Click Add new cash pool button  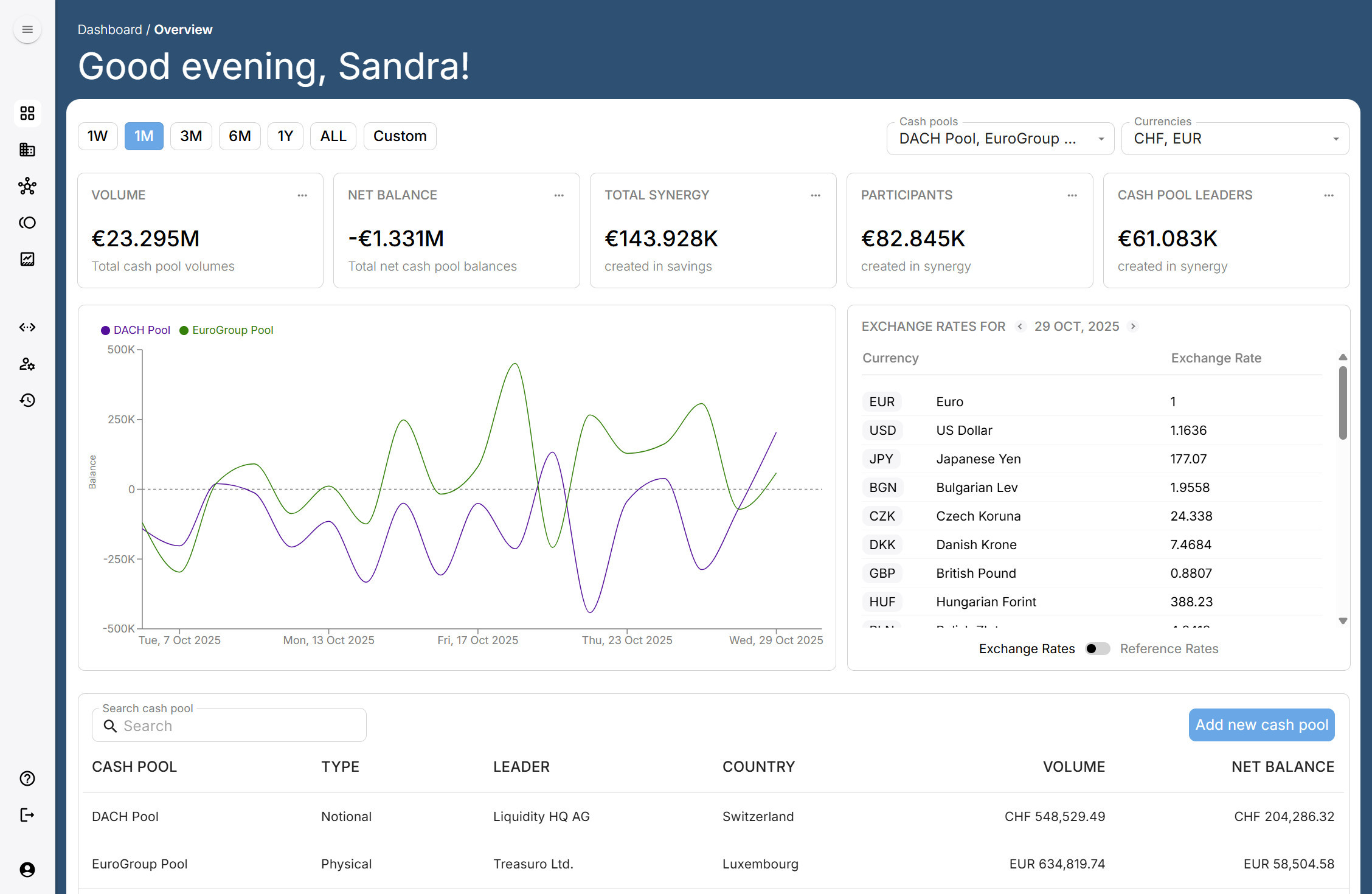tap(1261, 725)
